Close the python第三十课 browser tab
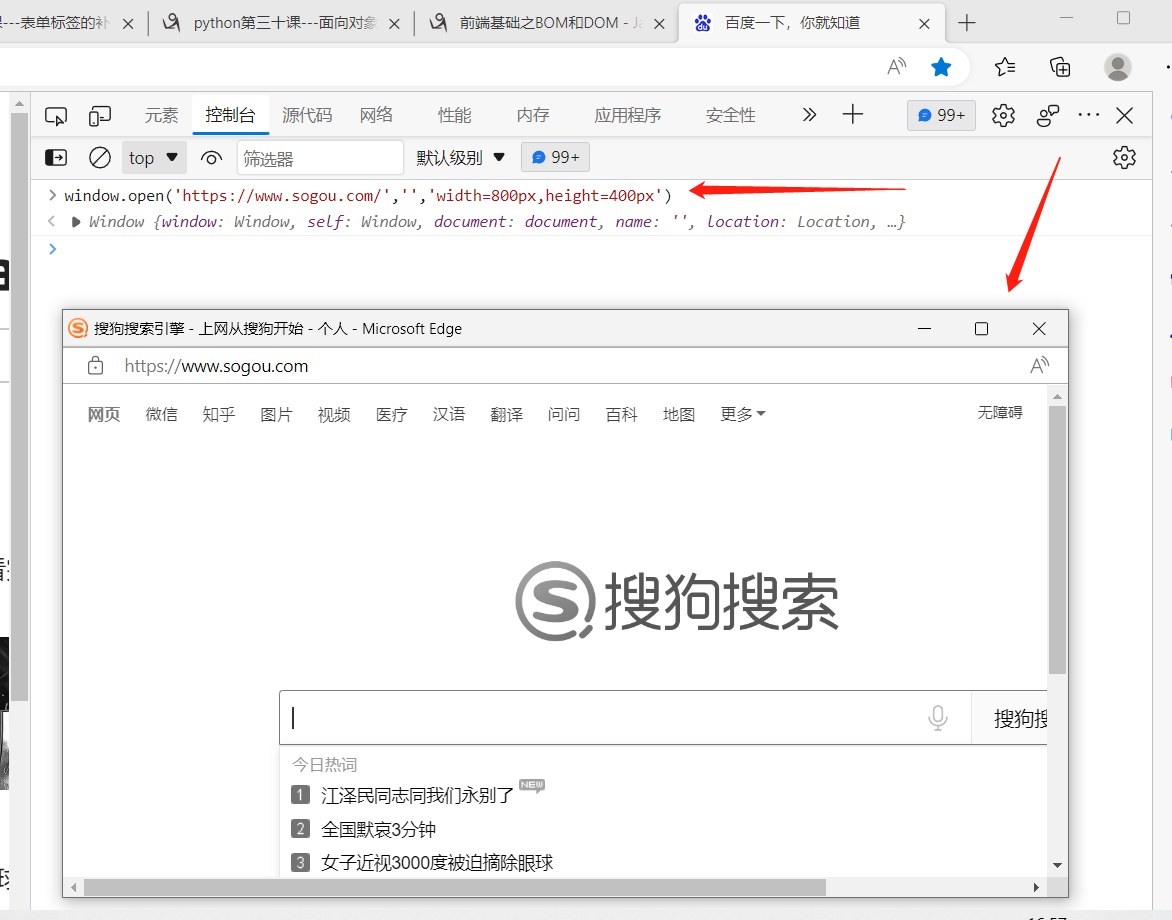Viewport: 1172px width, 920px height. point(394,24)
